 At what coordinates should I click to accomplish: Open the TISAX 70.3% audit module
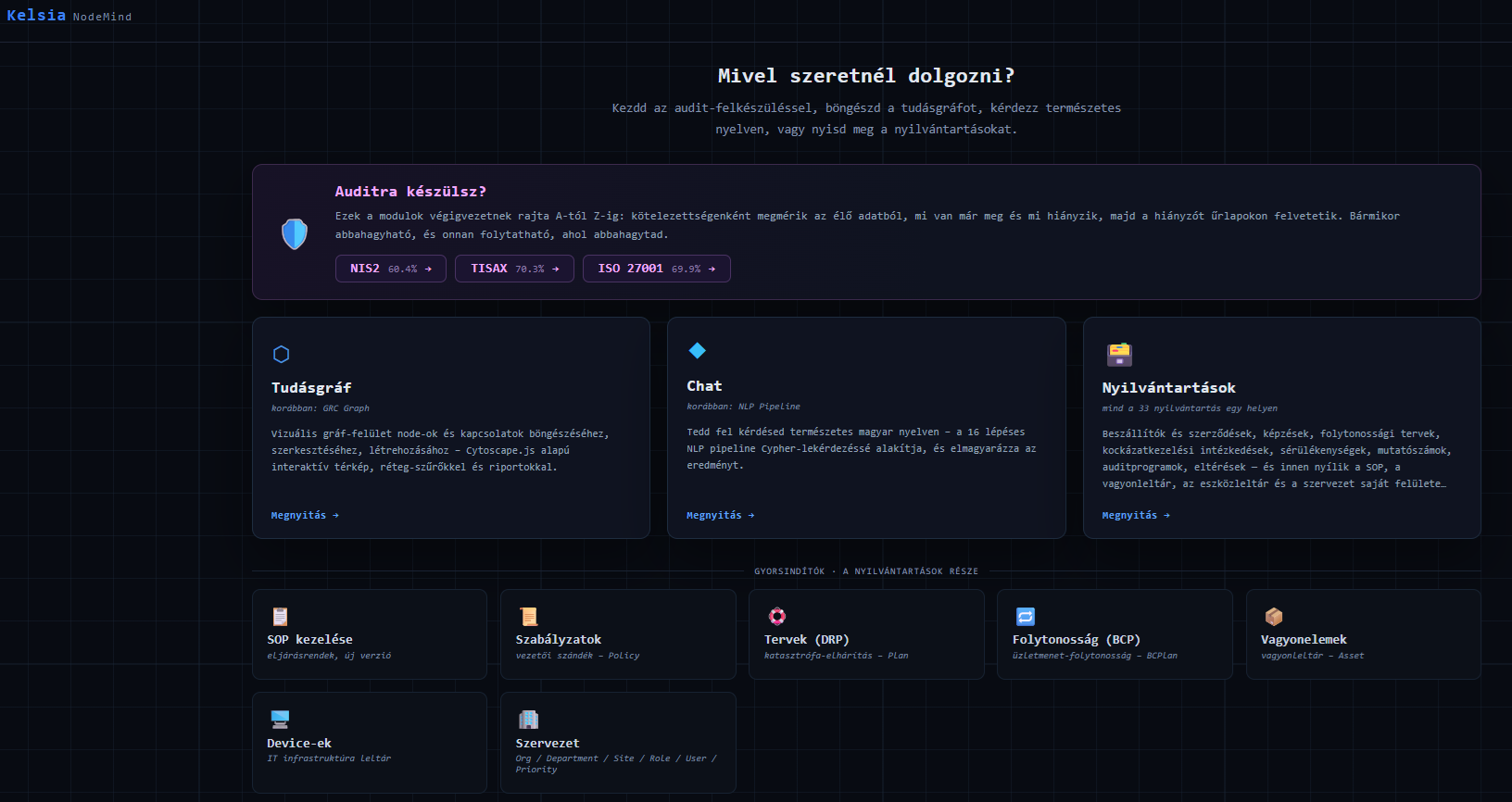(514, 269)
